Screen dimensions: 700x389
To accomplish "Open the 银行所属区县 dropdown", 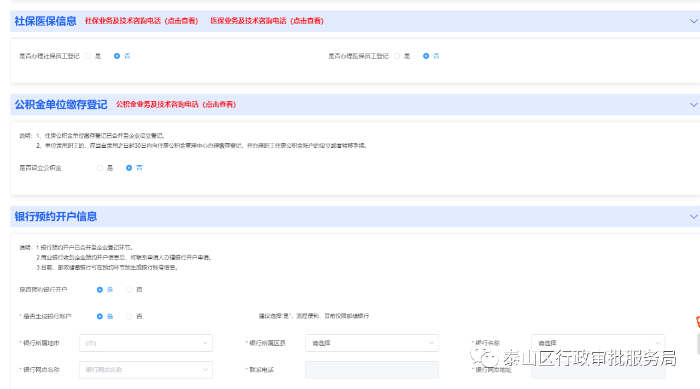I will (x=372, y=343).
